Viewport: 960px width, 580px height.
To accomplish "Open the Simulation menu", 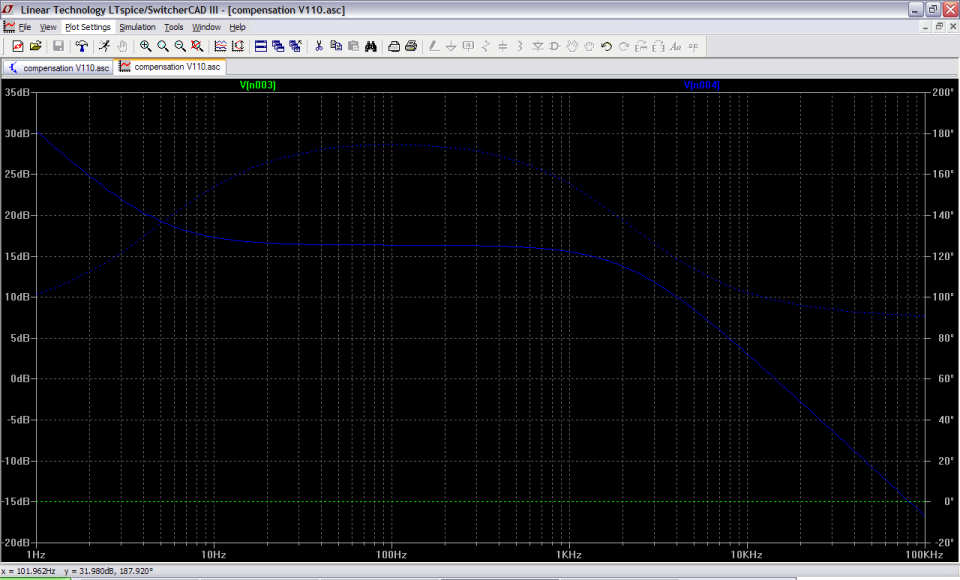I will pos(137,27).
